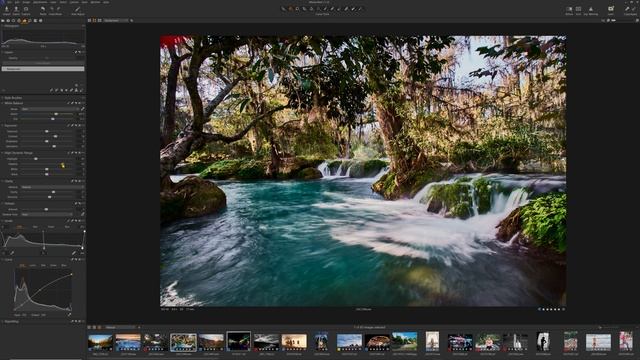Select the pointer Select cursor tool

click(283, 9)
